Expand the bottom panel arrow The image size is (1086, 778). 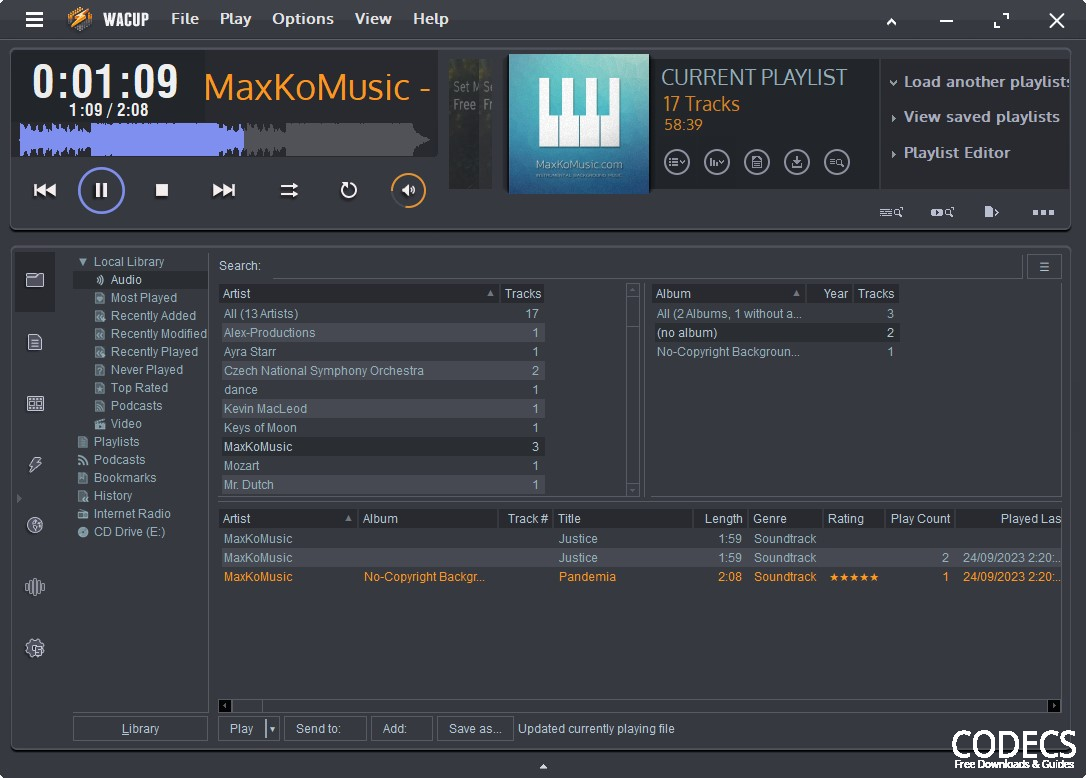pos(543,766)
